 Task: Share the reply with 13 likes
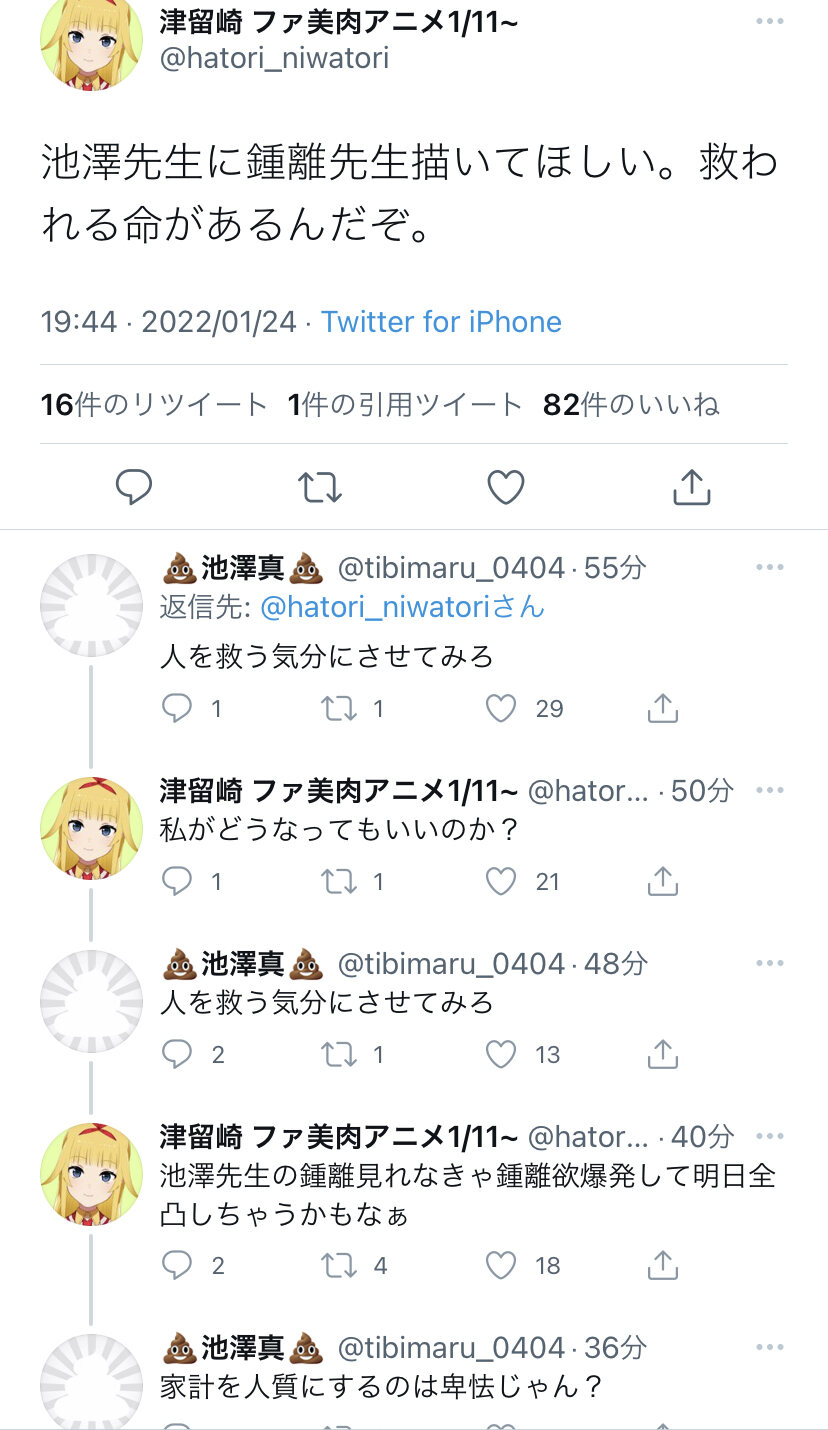coord(663,1055)
